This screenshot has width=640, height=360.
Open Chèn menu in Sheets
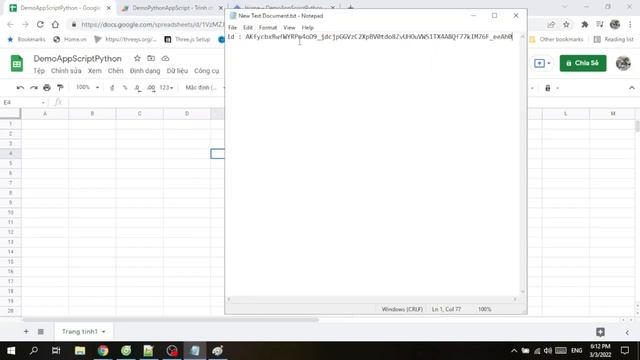point(116,71)
